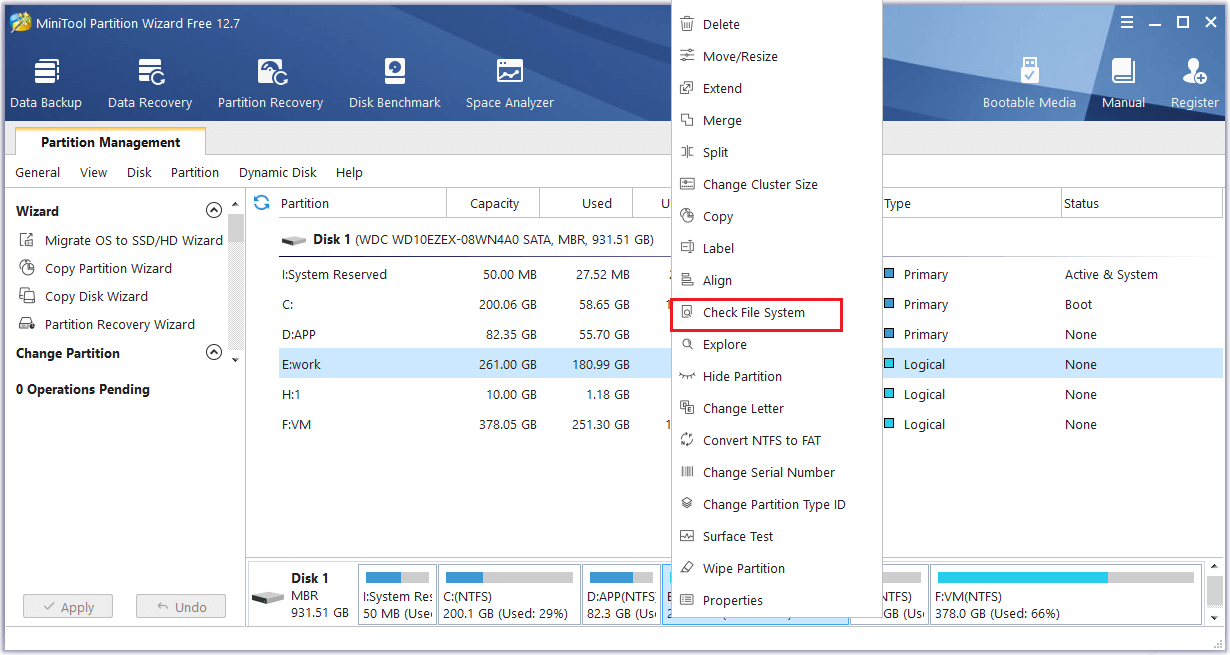Screen dimensions: 1230x655
Task: Launch Migrate OS to SSD/HD Wizard
Action: (x=121, y=240)
